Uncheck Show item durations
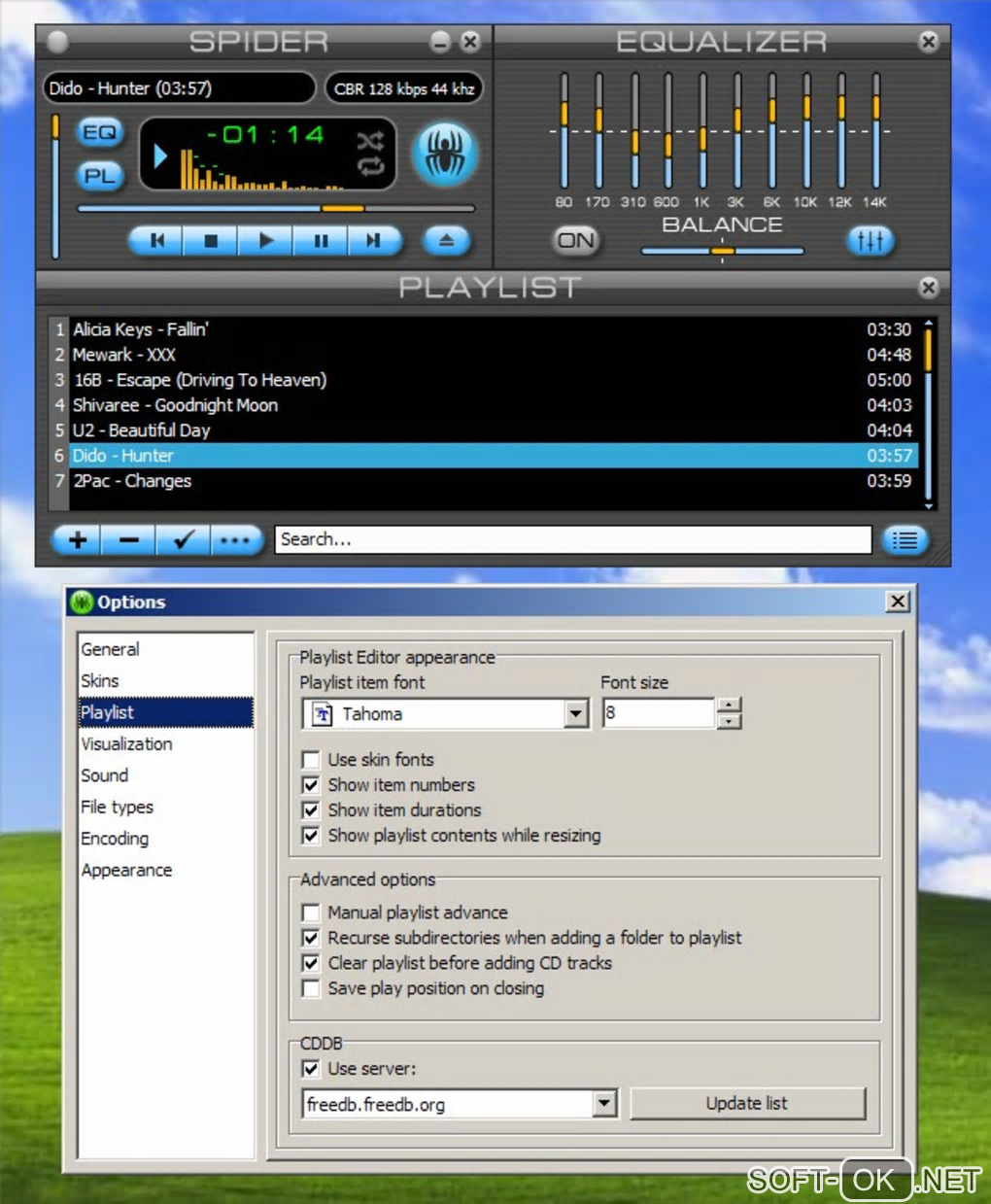Screen dimensions: 991x1204 [x=311, y=810]
